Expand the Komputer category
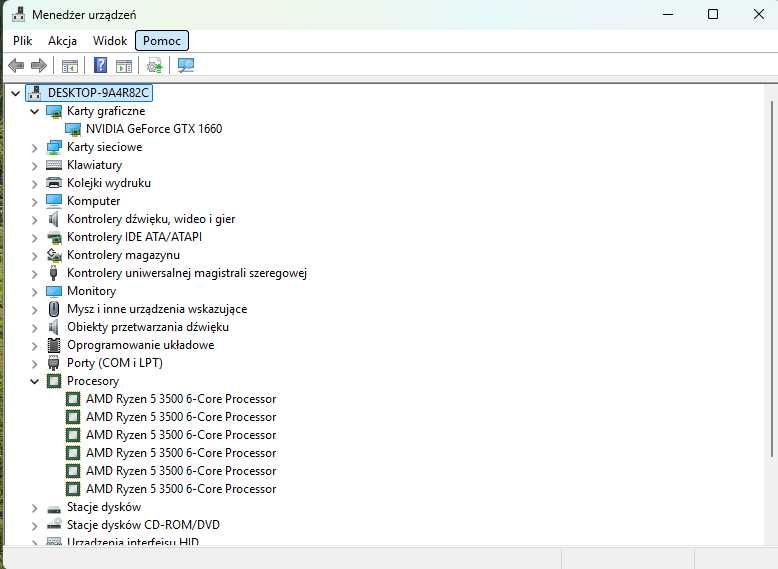Screen dimensions: 778x569 34,202
